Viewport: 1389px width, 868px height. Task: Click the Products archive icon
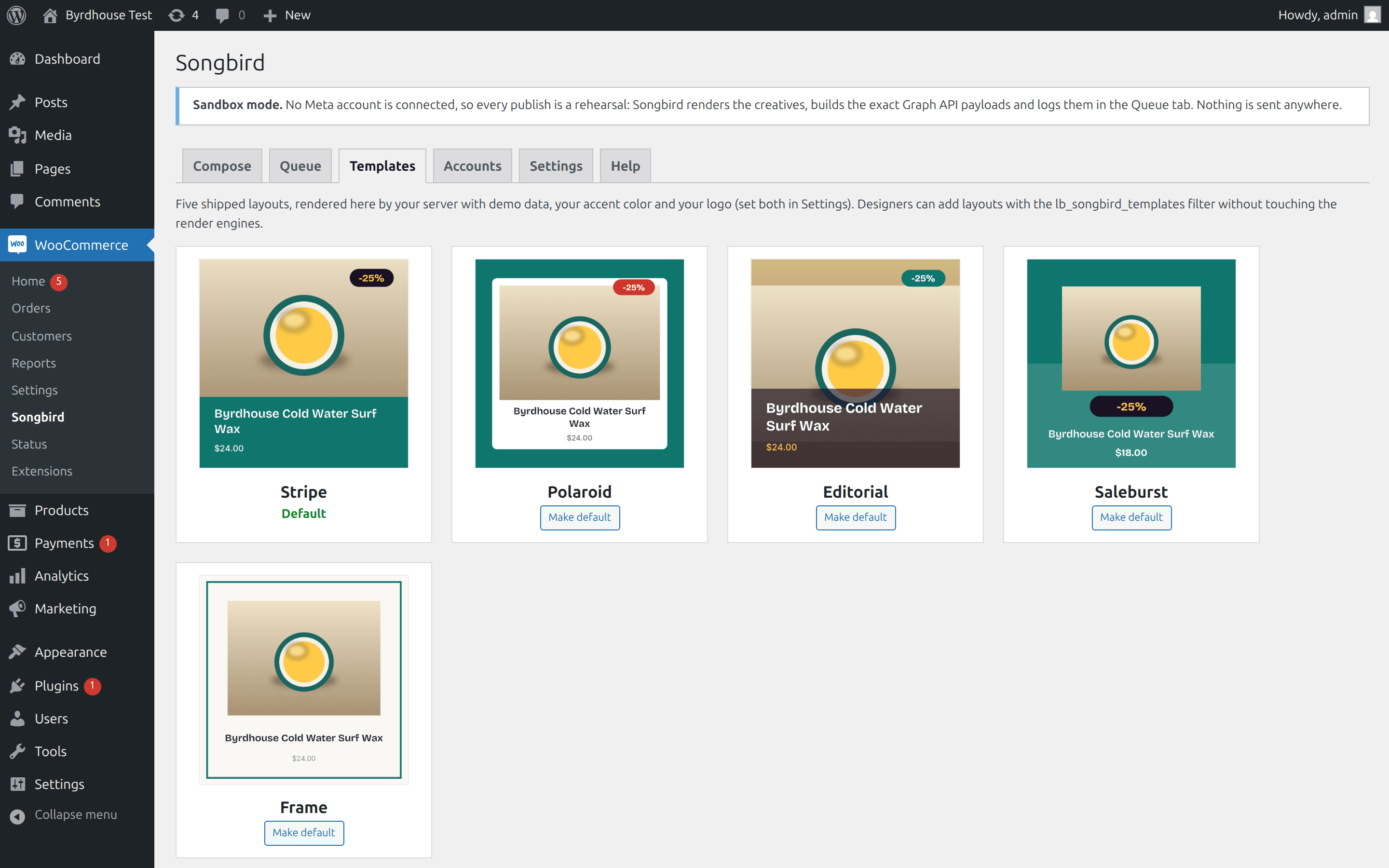pyautogui.click(x=17, y=510)
